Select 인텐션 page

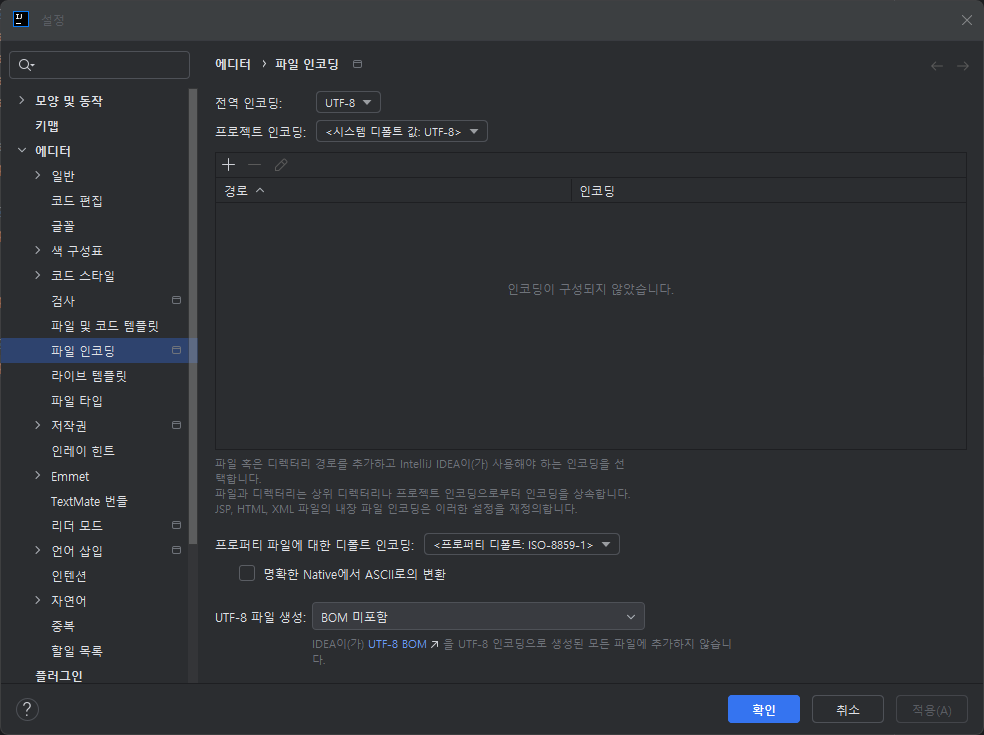click(69, 576)
